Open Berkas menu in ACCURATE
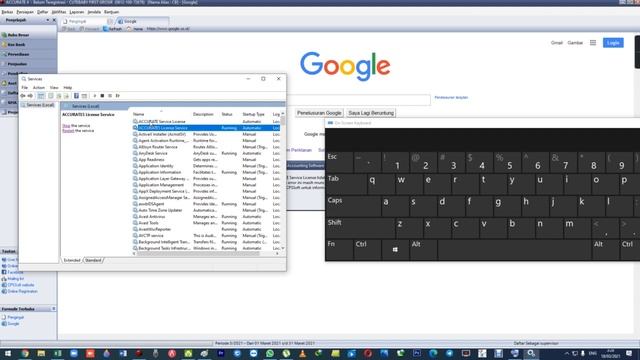The image size is (640, 360). pos(7,12)
